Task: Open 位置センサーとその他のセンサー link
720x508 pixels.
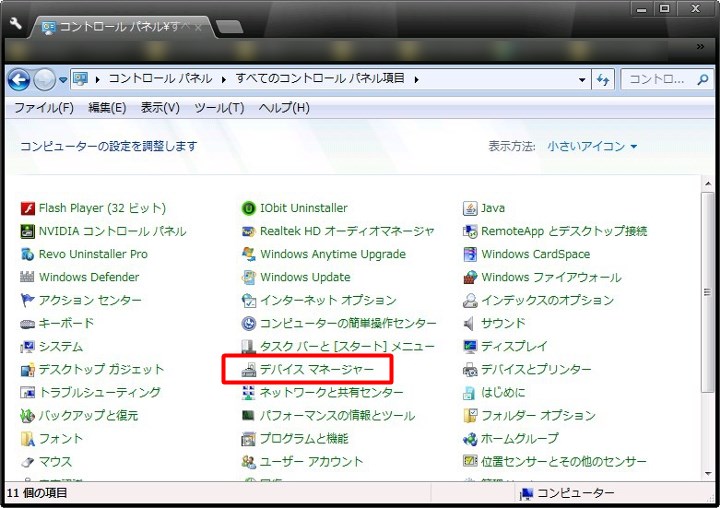Action: click(564, 462)
